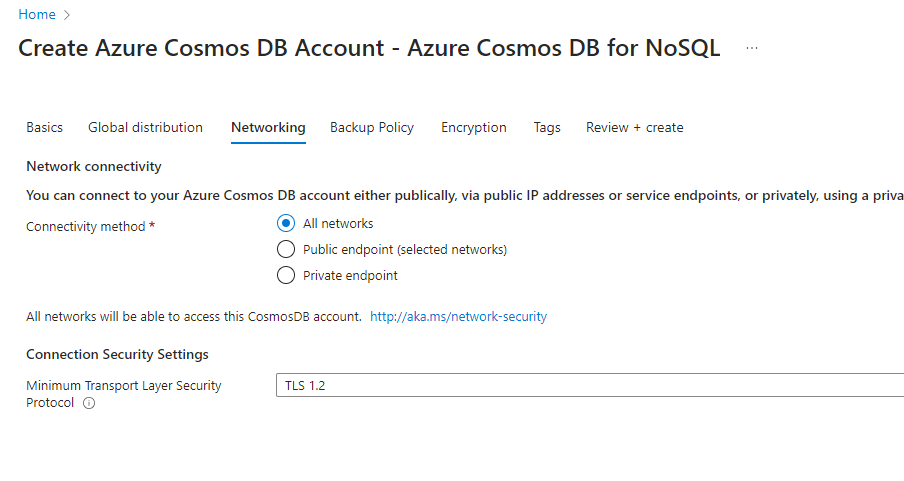Screen dimensions: 904x481
Task: Click the Connectivity method label
Action: [85, 227]
